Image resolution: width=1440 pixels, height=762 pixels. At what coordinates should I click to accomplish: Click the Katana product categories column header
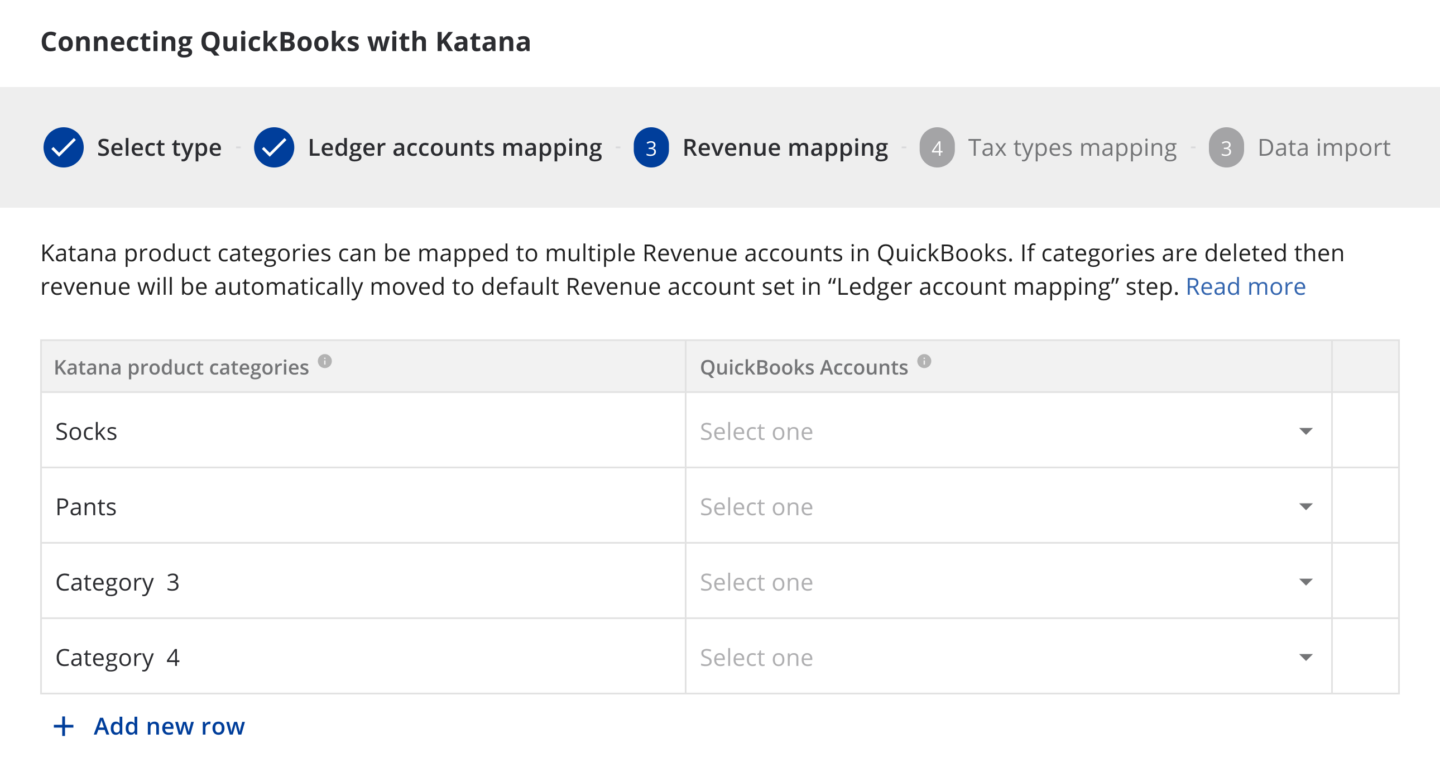181,366
